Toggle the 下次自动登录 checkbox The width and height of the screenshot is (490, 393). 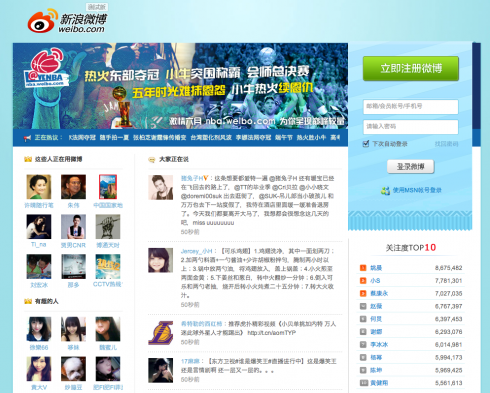[x=366, y=144]
